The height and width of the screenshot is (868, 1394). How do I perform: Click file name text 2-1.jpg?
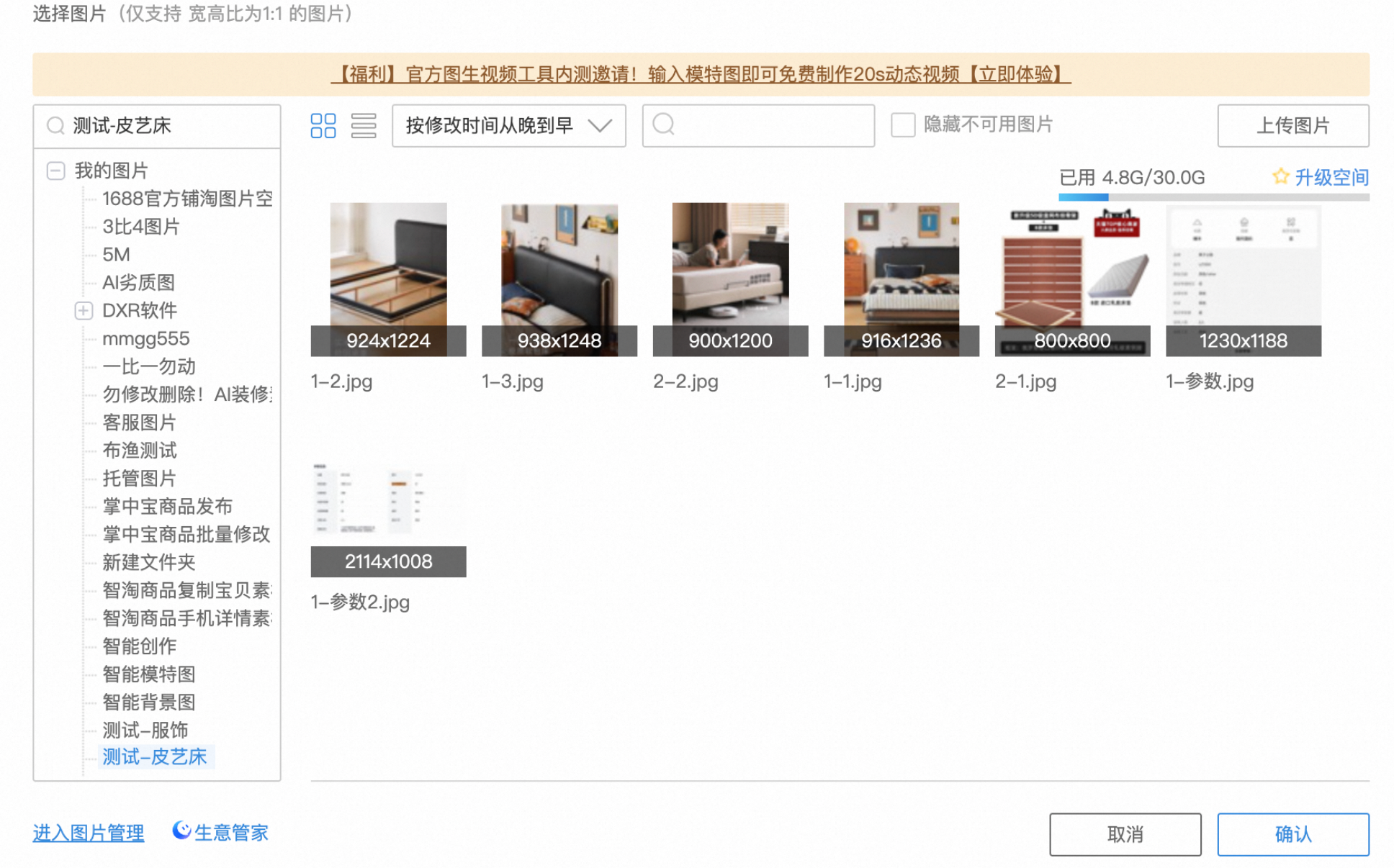point(1025,381)
